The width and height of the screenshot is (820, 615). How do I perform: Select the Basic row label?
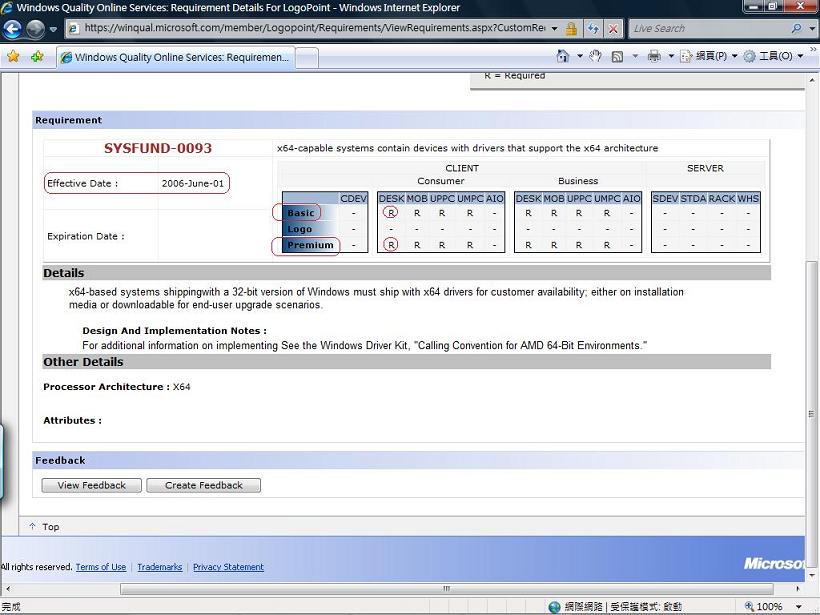(x=301, y=213)
